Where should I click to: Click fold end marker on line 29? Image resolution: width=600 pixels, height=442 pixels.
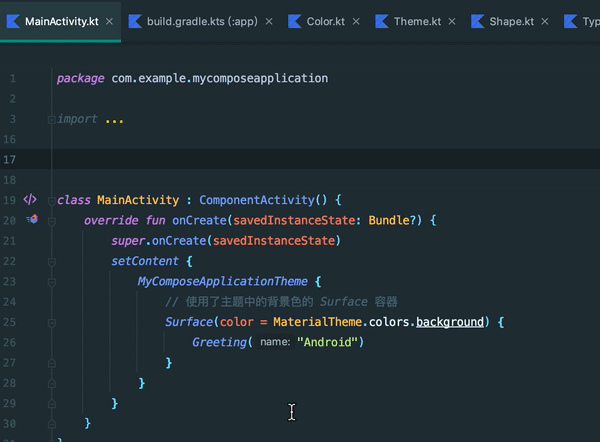(52, 404)
